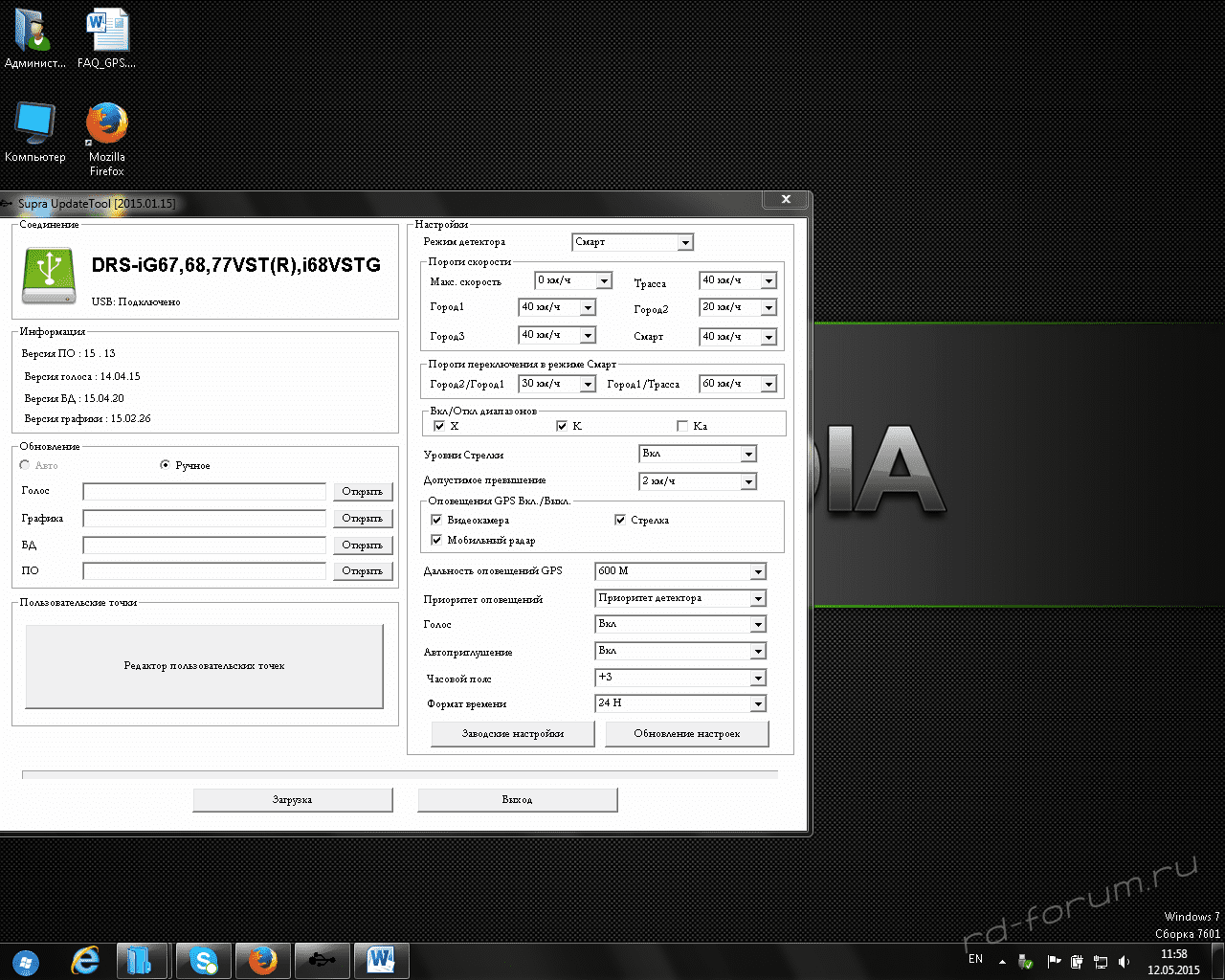Image resolution: width=1225 pixels, height=980 pixels.
Task: Open the Уровни Стрелки dropdown
Action: point(699,454)
